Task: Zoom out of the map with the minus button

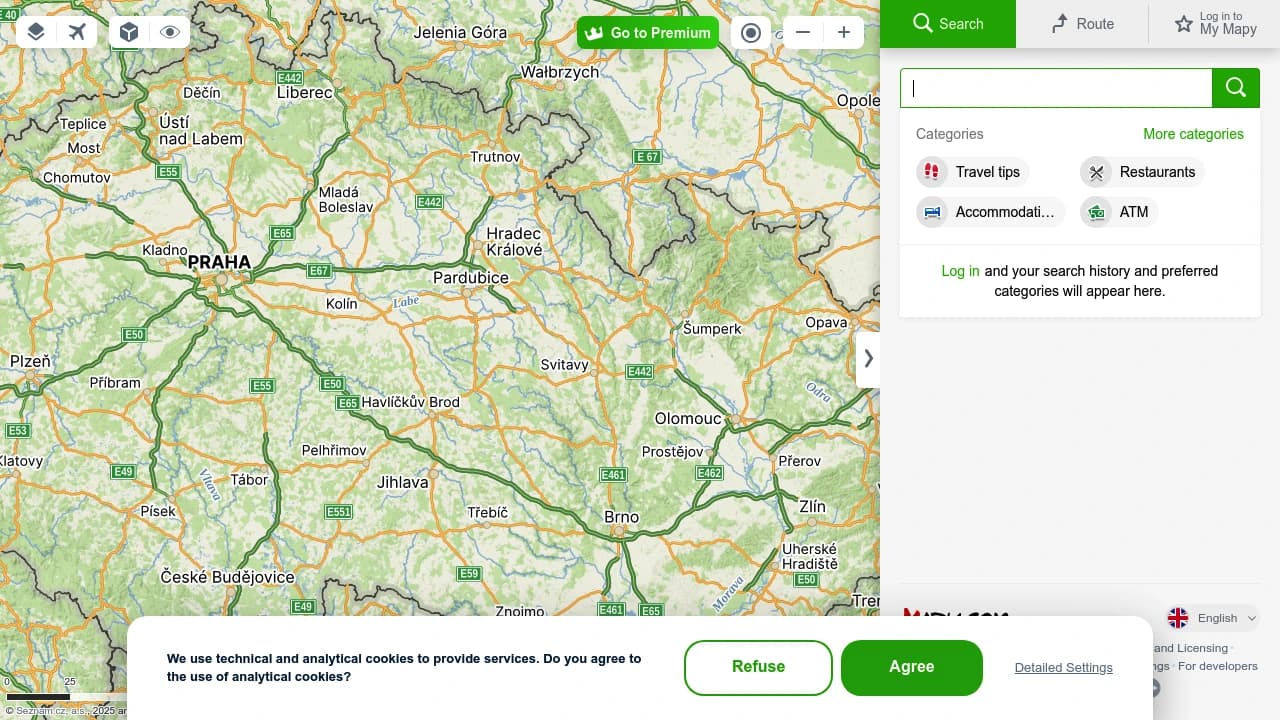Action: (803, 32)
